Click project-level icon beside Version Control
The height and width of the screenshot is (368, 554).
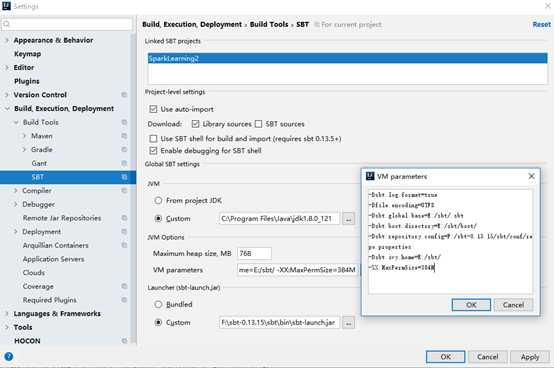point(124,95)
